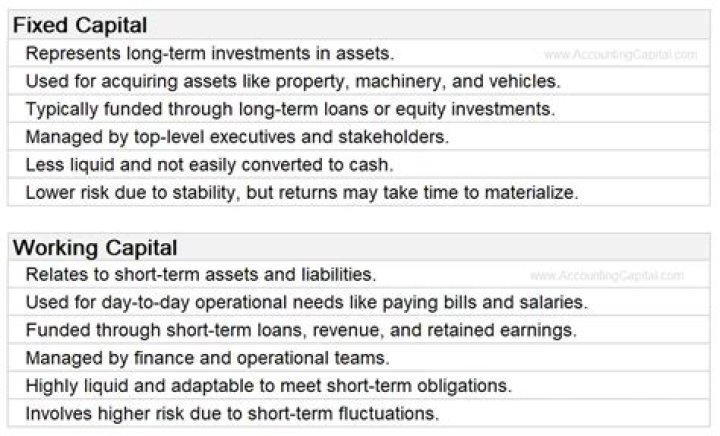Click the Working Capital table heading
The height and width of the screenshot is (436, 720).
click(95, 247)
